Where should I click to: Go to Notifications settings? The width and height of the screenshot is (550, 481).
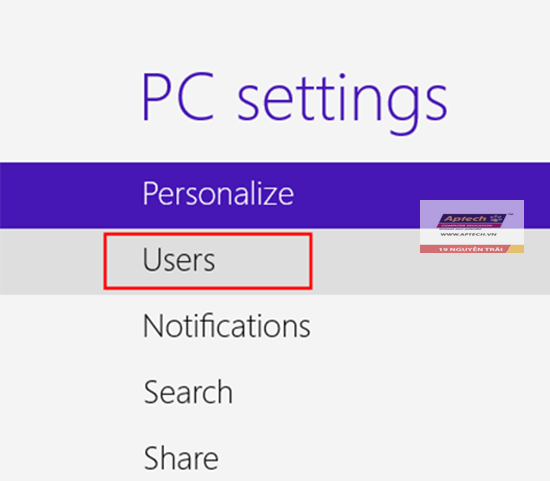(x=227, y=326)
